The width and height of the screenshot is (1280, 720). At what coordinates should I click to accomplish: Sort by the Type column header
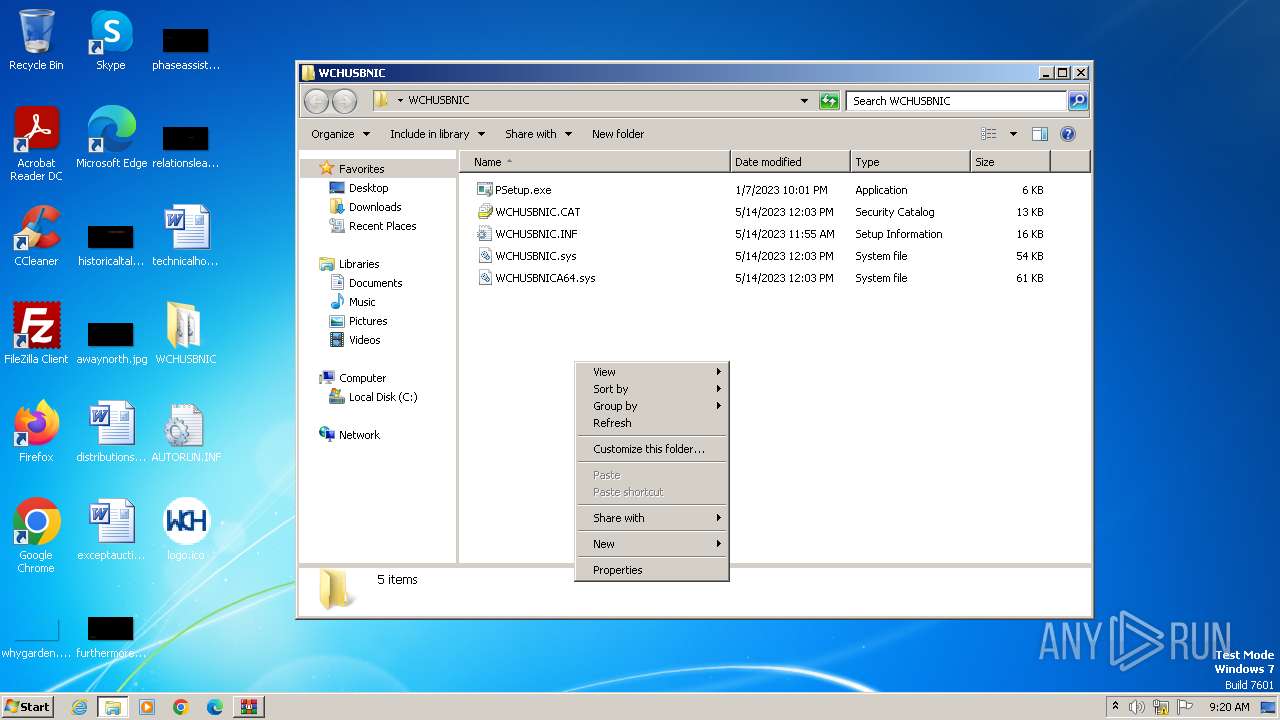coord(911,162)
